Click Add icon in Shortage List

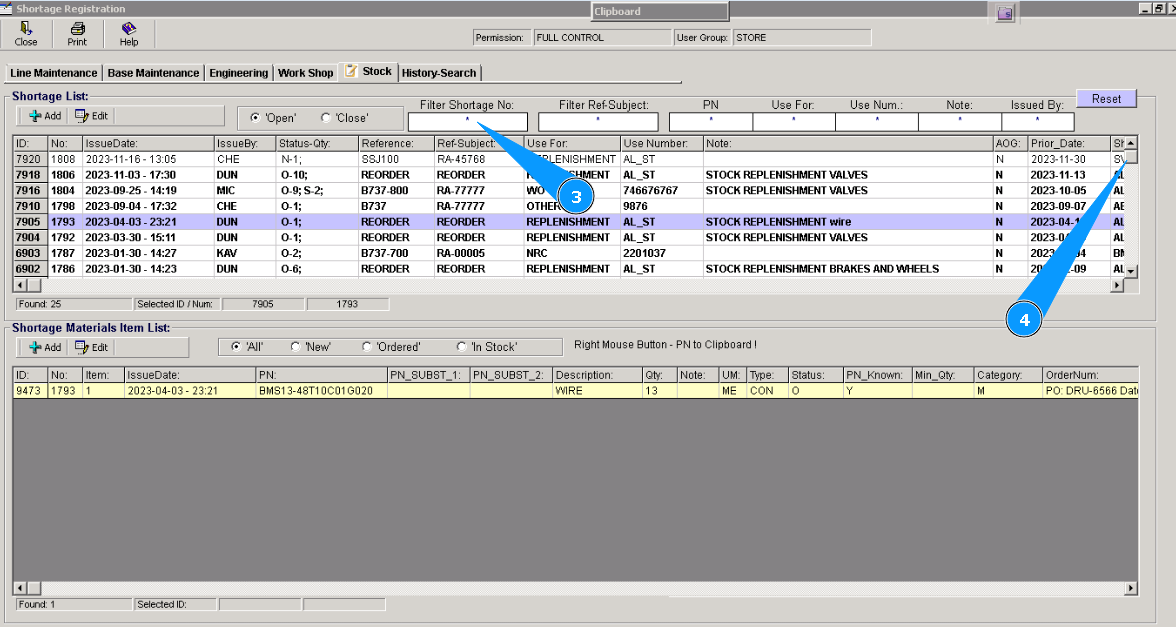pyautogui.click(x=35, y=116)
